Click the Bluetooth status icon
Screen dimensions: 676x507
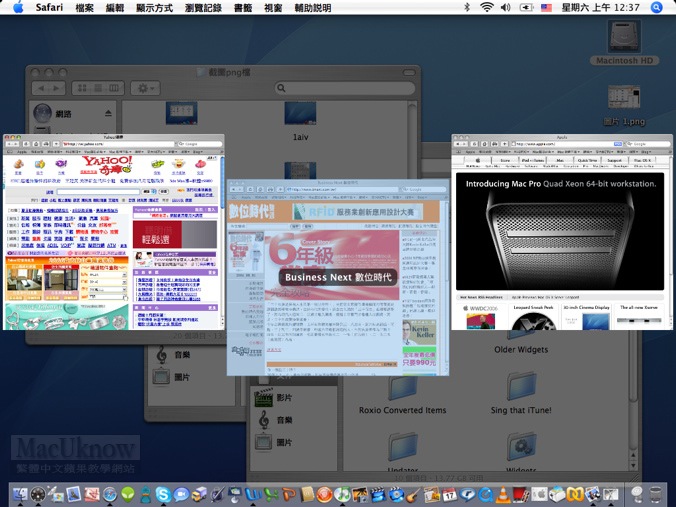point(466,7)
